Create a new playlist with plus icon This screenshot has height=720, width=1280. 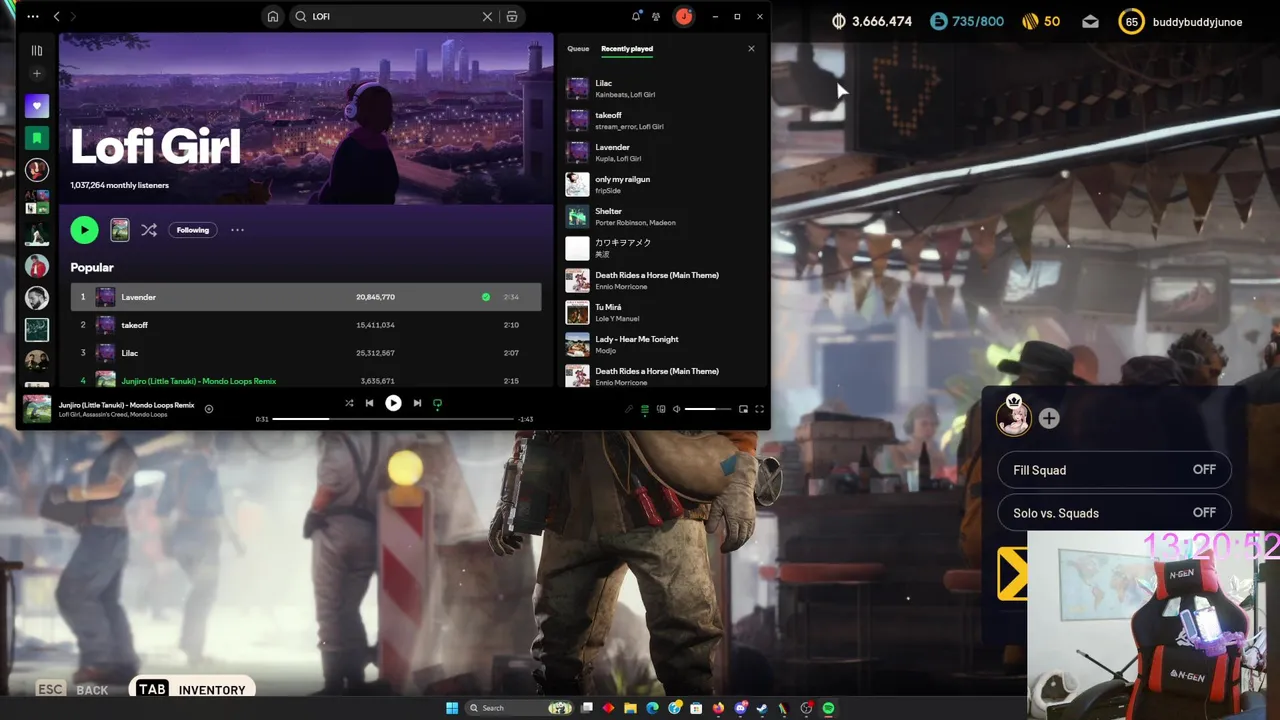(37, 74)
